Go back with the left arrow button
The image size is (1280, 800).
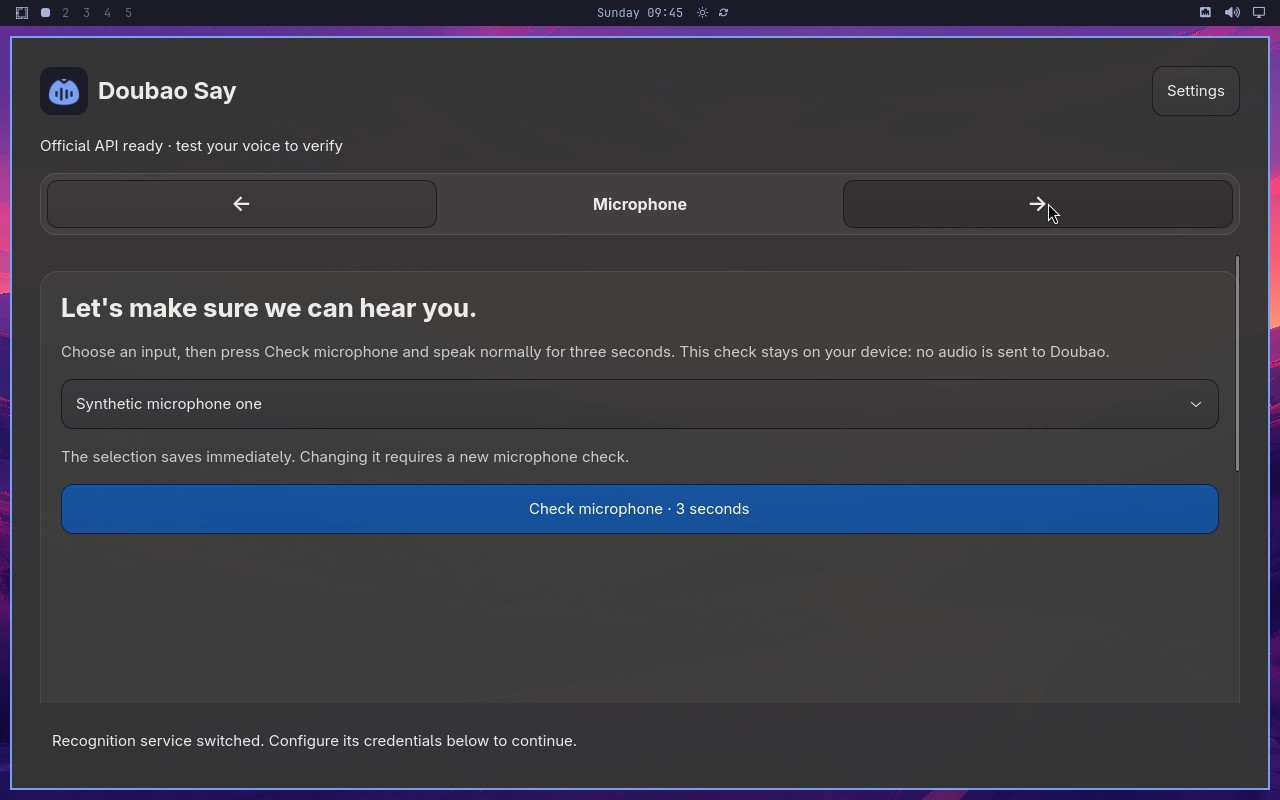(241, 204)
